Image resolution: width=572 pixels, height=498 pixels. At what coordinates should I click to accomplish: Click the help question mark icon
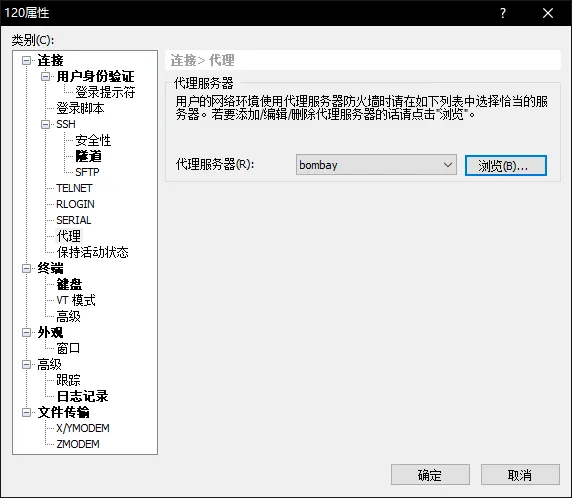[503, 13]
